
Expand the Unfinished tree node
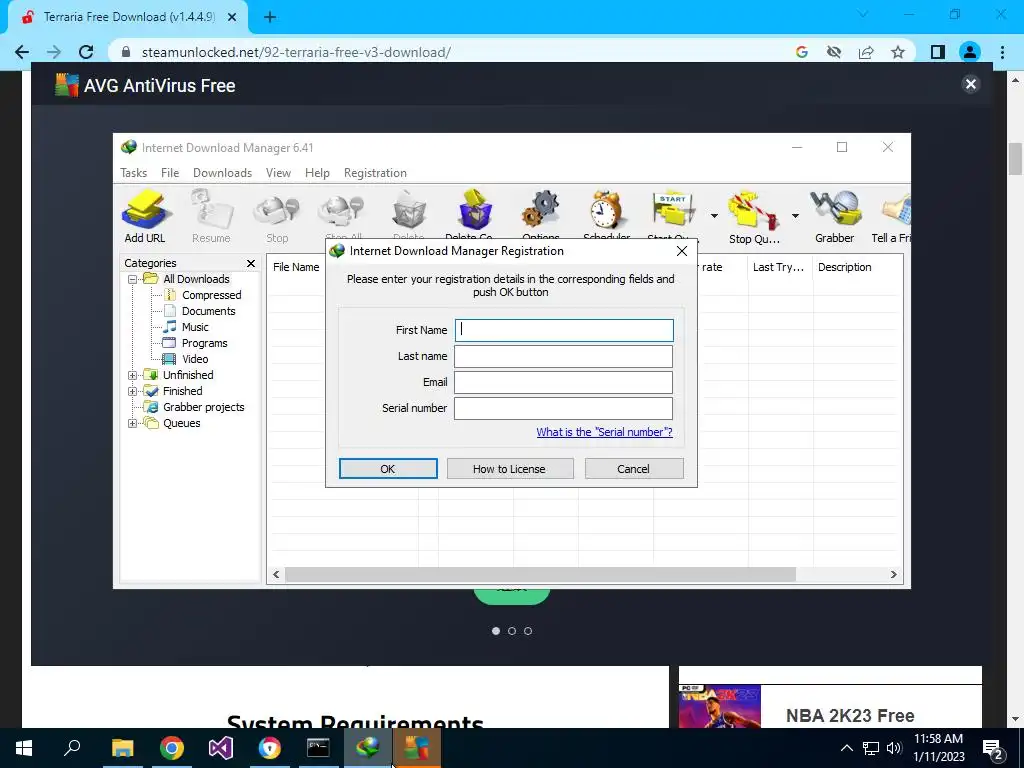point(132,376)
